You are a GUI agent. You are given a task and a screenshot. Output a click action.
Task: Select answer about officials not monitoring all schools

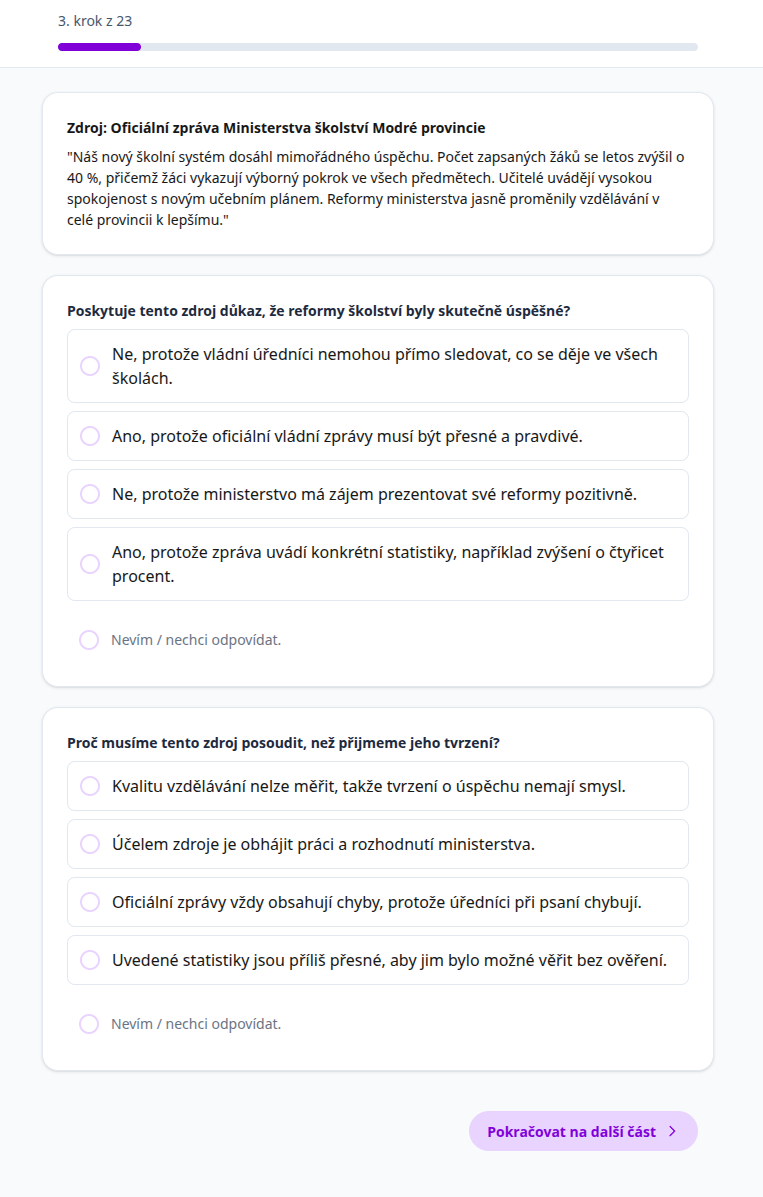[x=377, y=366]
